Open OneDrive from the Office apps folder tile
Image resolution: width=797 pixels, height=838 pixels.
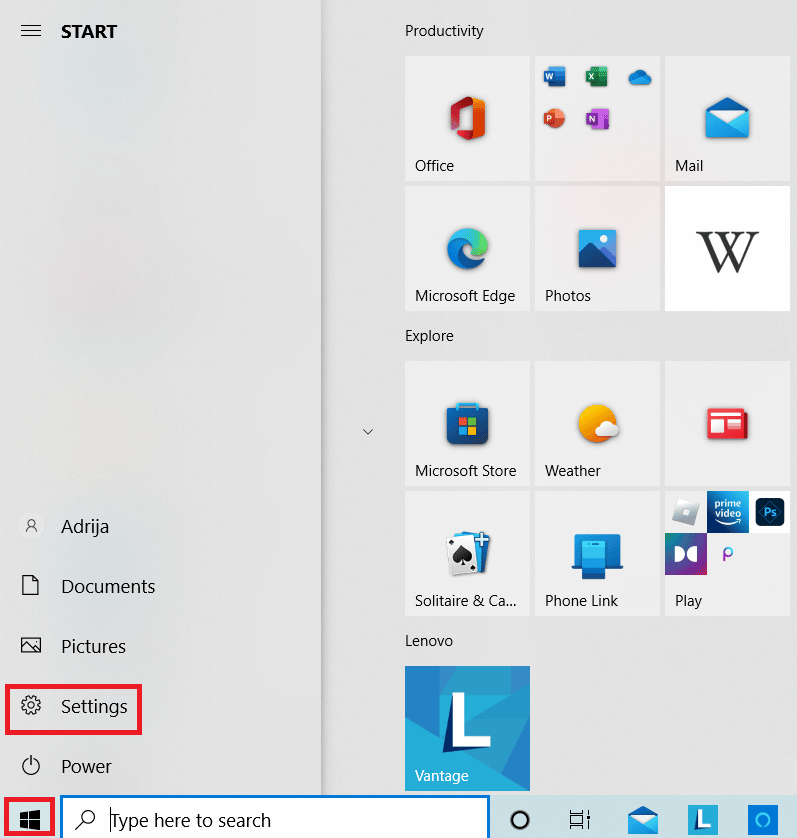639,77
